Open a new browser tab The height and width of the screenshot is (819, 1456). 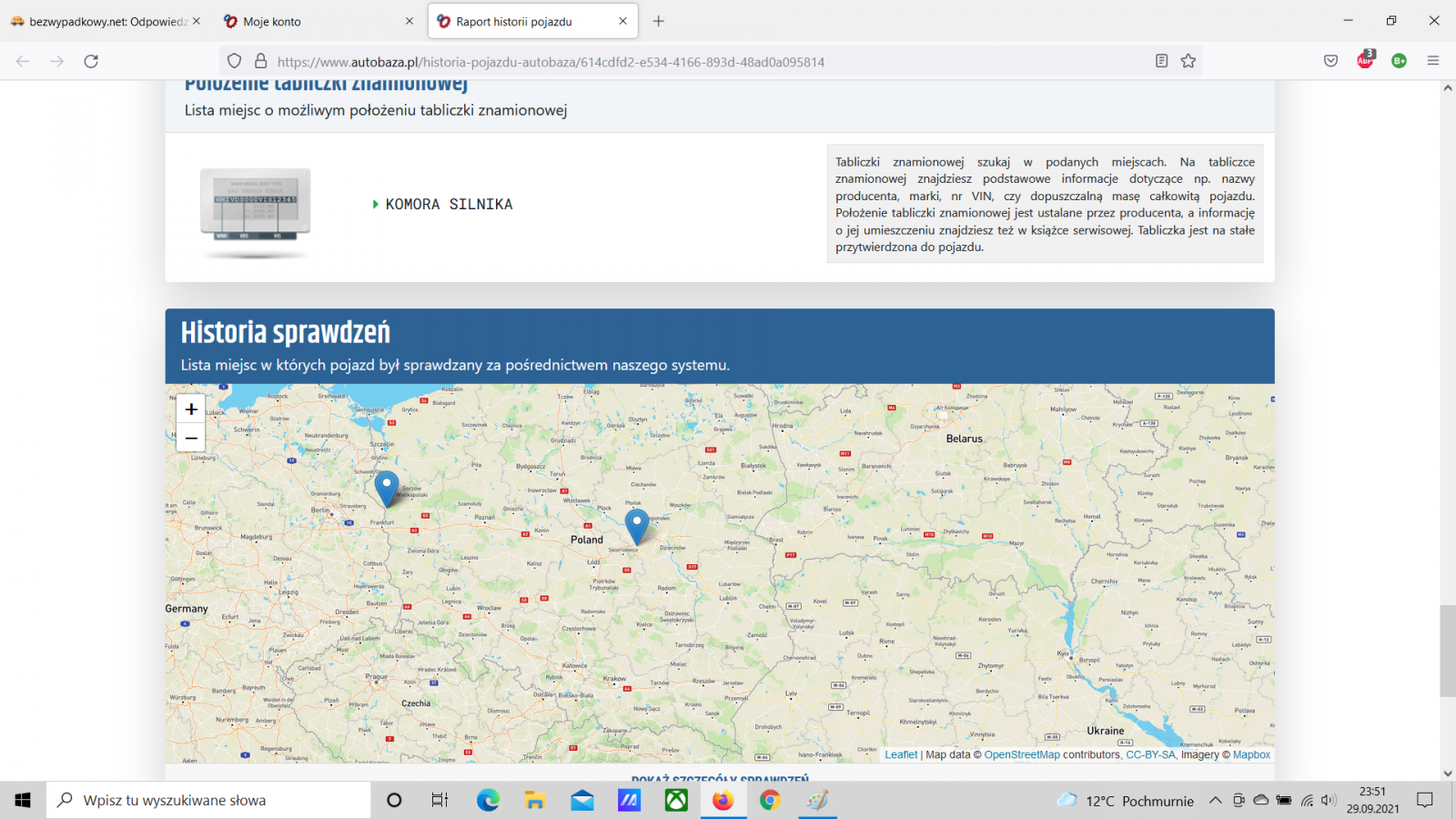pyautogui.click(x=659, y=21)
